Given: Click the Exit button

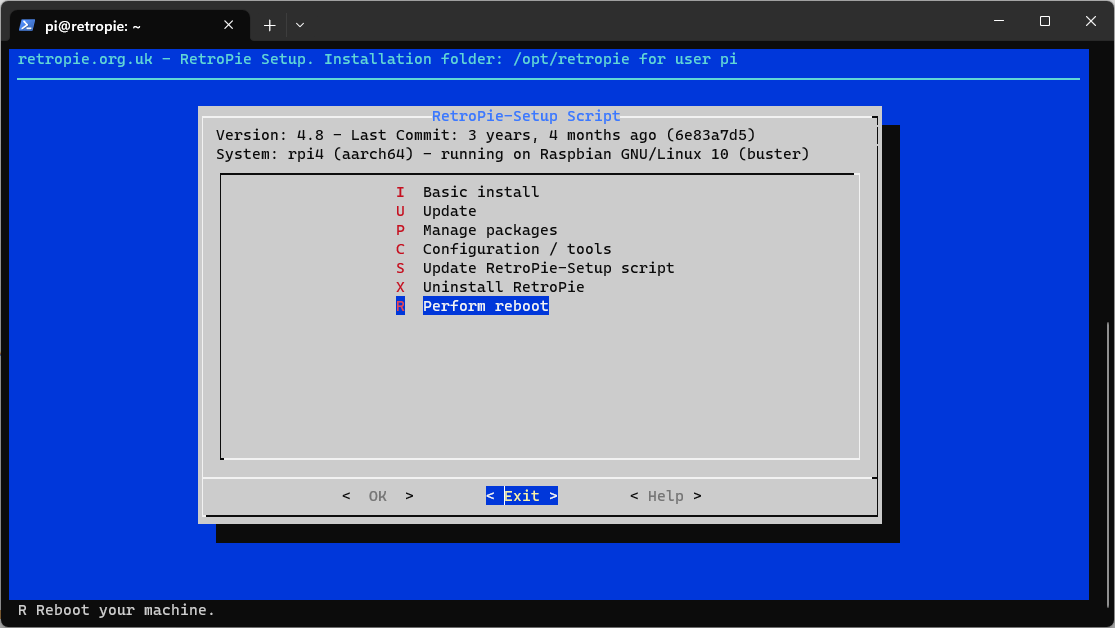Looking at the screenshot, I should point(522,496).
